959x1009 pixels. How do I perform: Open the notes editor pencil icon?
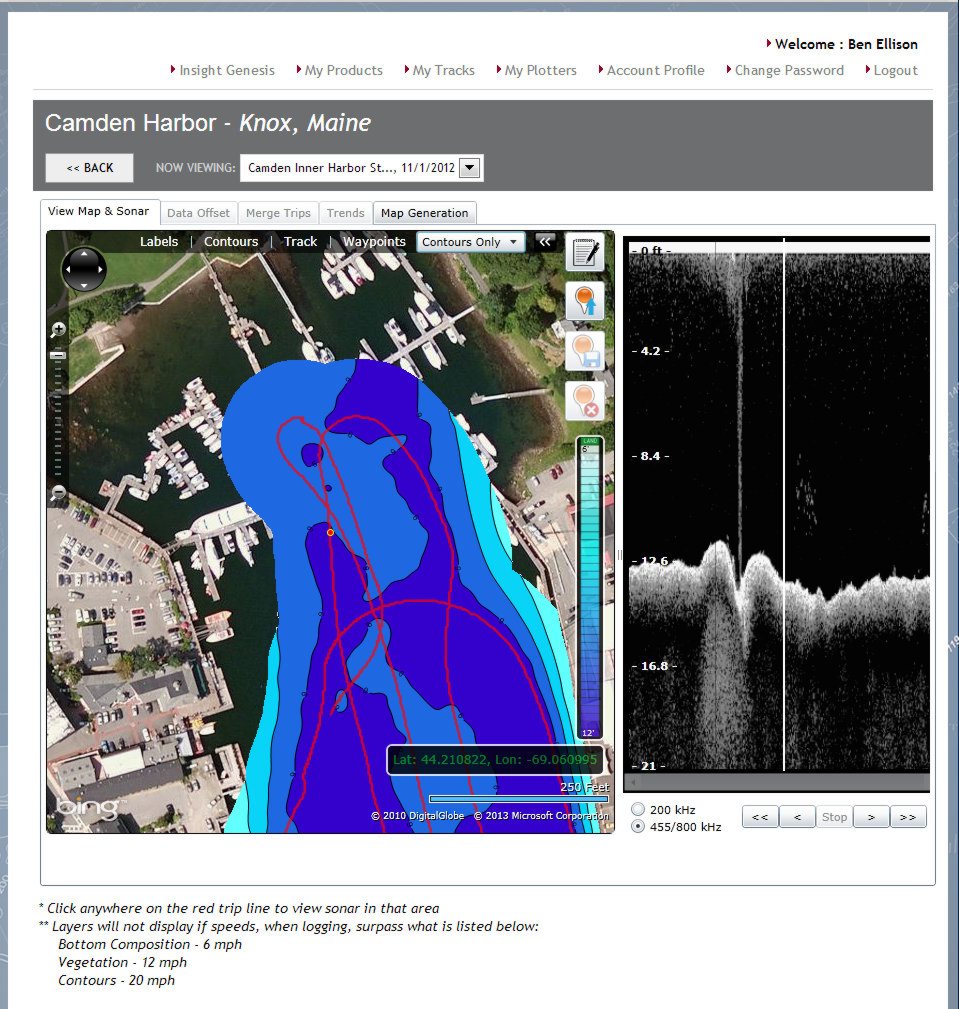[x=585, y=252]
